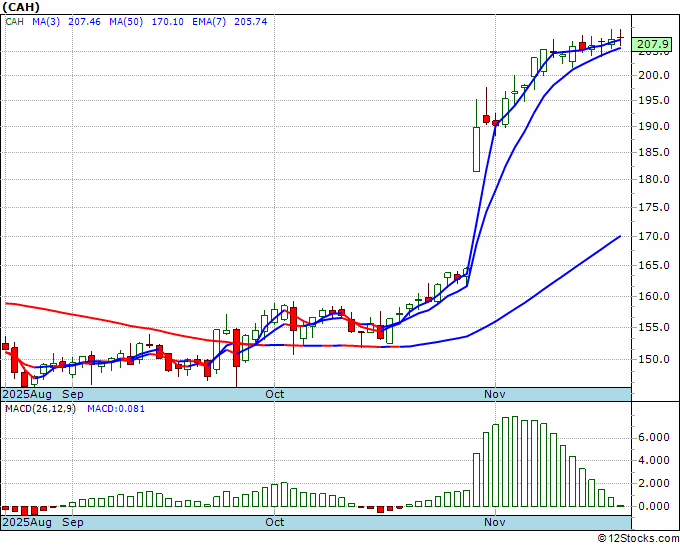Image resolution: width=680 pixels, height=546 pixels.
Task: Click the 207.9 current price tag
Action: [x=652, y=44]
